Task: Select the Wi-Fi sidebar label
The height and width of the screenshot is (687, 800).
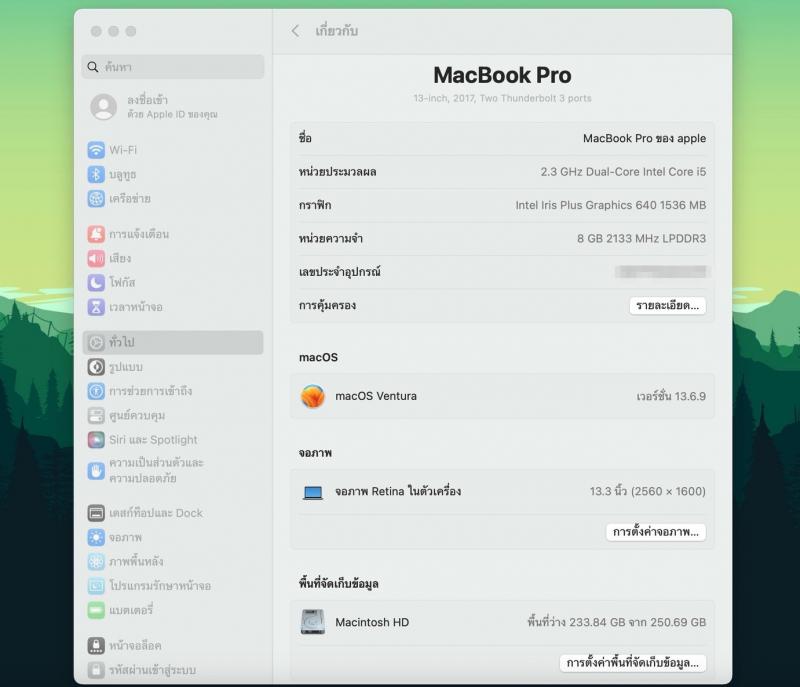Action: coord(123,150)
